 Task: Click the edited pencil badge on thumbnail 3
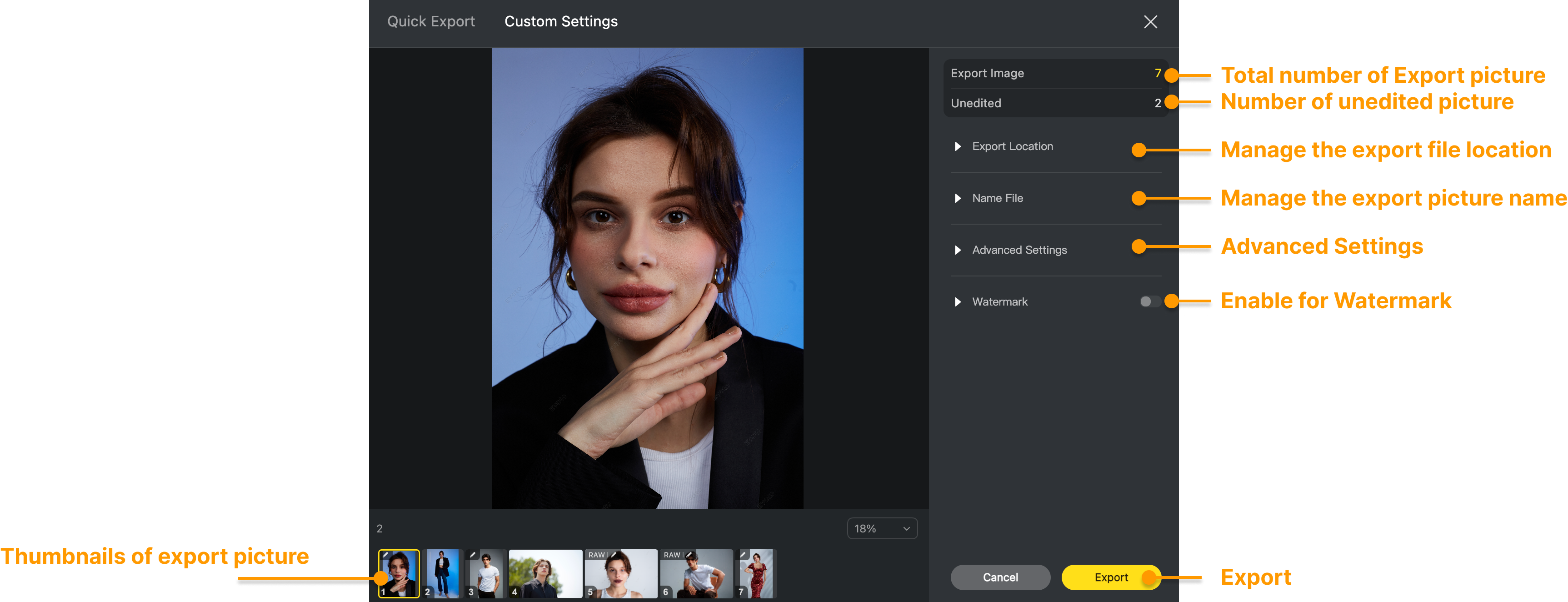tap(472, 555)
